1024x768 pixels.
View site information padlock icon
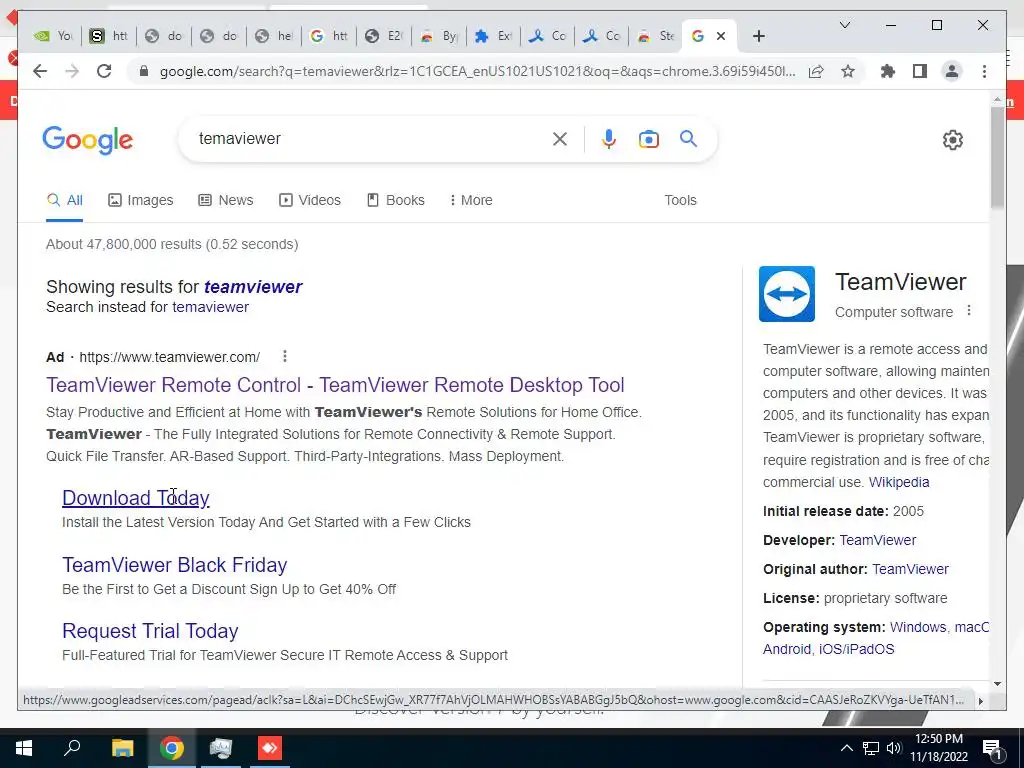[x=144, y=71]
